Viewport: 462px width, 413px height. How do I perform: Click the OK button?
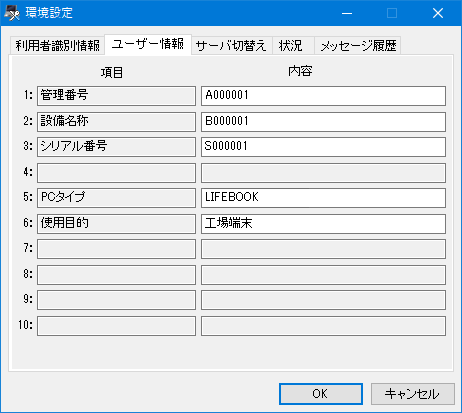[x=321, y=394]
